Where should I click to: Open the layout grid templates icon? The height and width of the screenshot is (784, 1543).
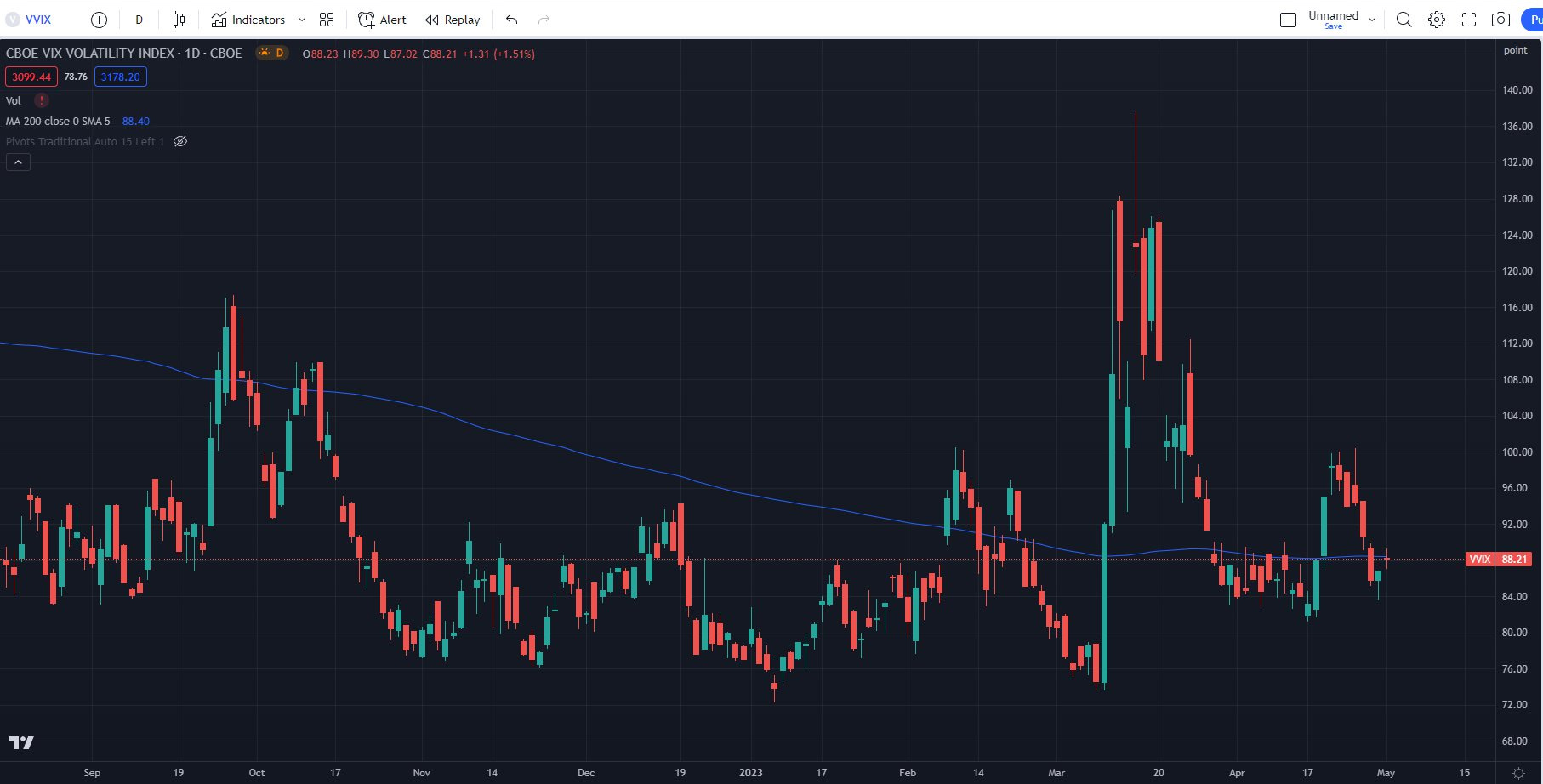[327, 20]
